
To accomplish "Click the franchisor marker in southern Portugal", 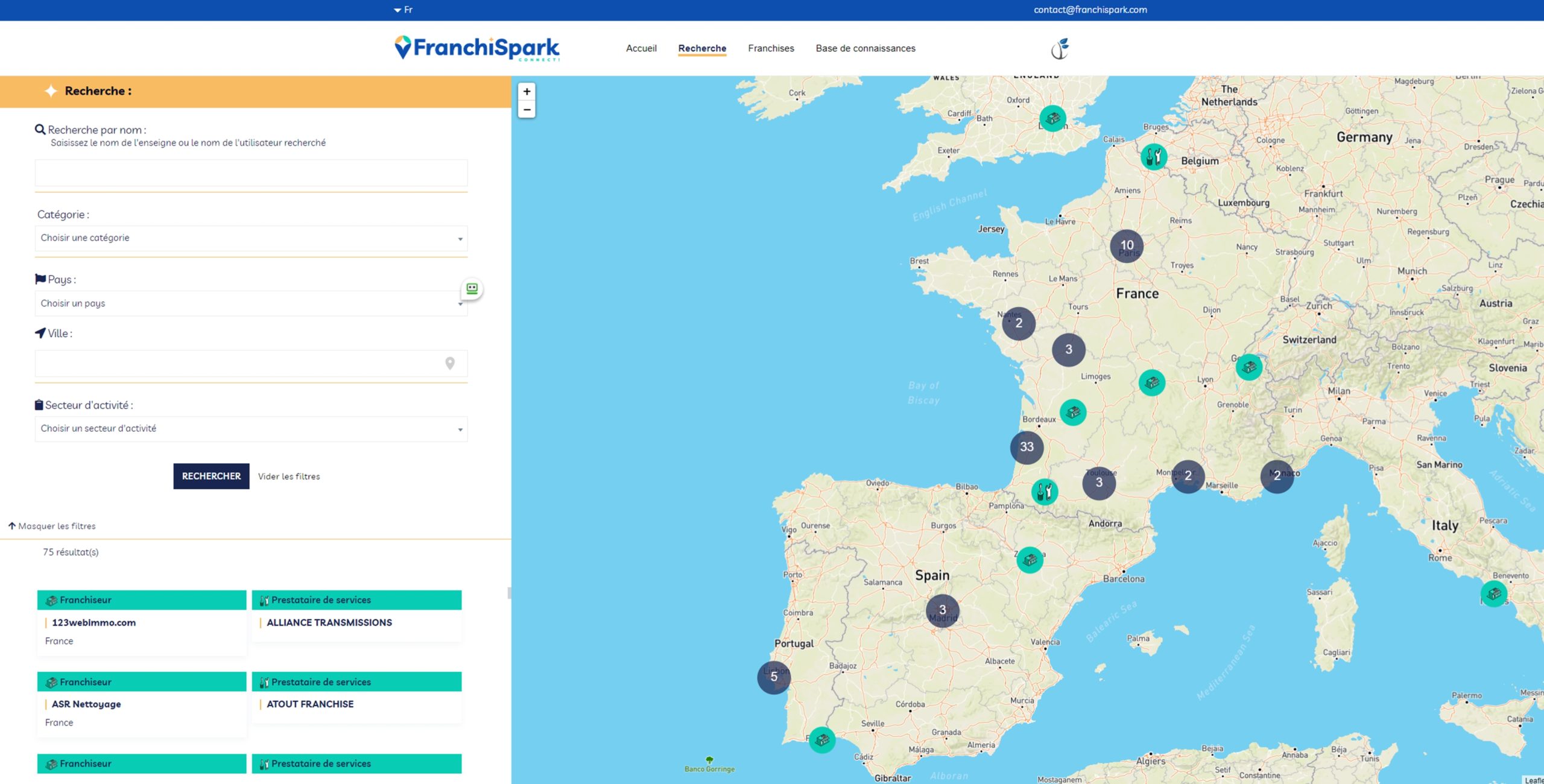I will coord(822,740).
